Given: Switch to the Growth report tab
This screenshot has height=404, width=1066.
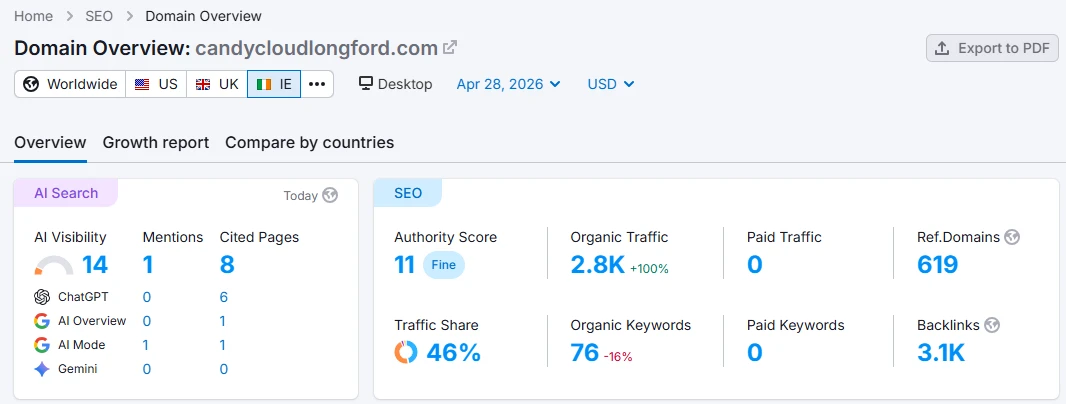Looking at the screenshot, I should click(x=156, y=143).
